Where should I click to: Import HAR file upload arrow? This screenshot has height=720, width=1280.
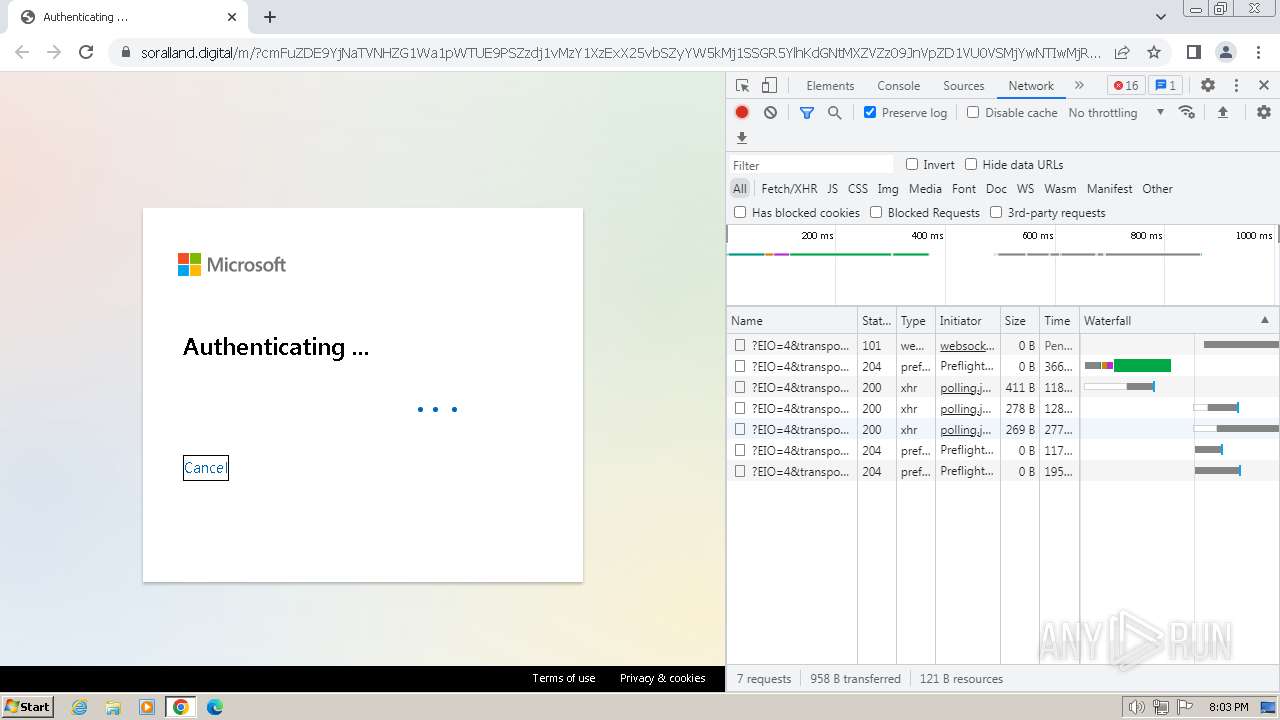(x=1222, y=113)
